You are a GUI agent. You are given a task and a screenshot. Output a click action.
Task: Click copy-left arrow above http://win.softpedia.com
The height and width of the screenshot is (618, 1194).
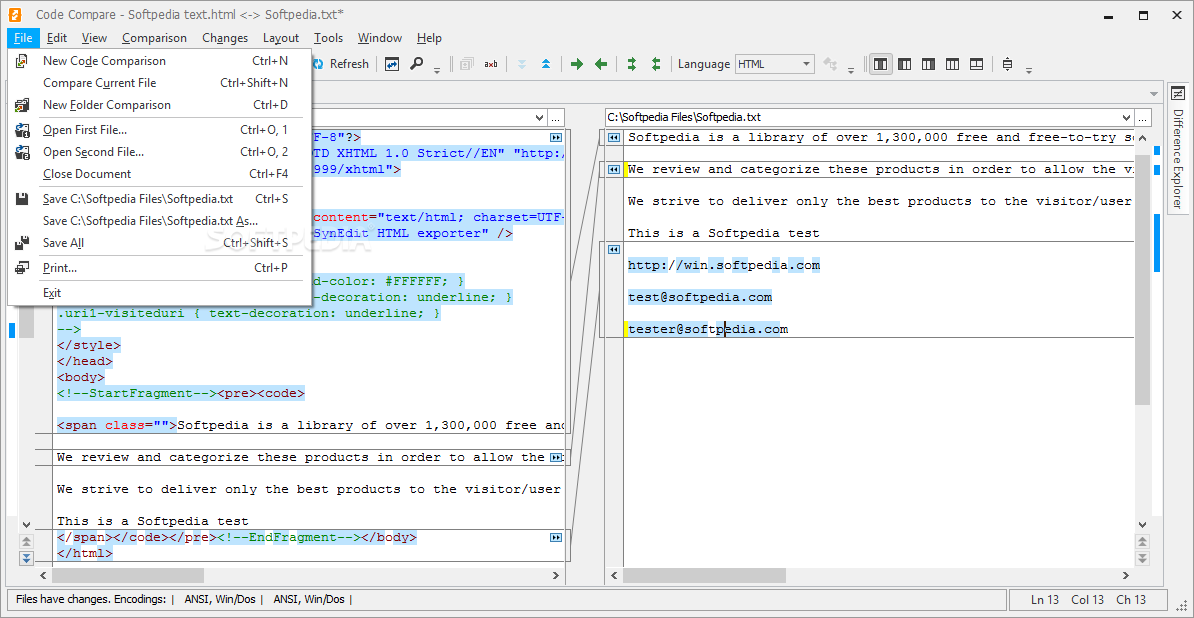[614, 250]
